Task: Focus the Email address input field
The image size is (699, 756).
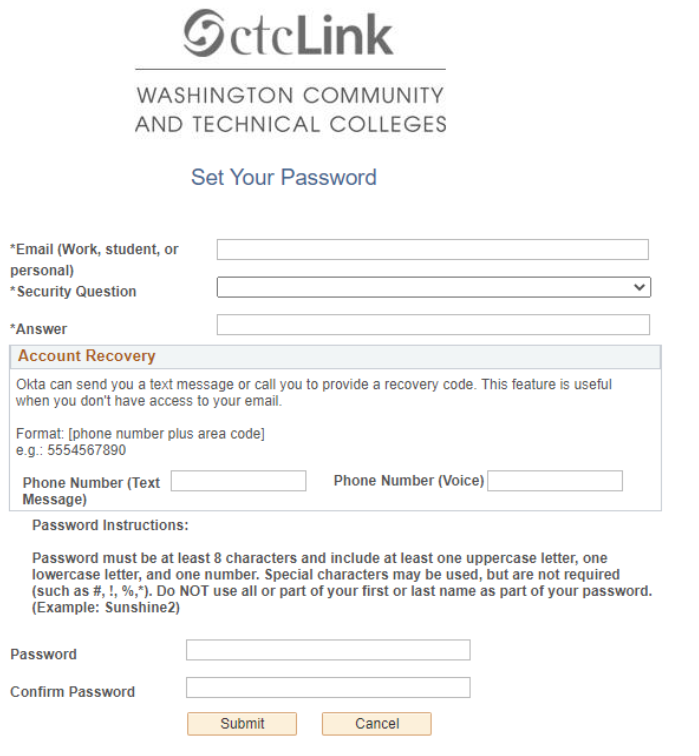Action: [432, 250]
